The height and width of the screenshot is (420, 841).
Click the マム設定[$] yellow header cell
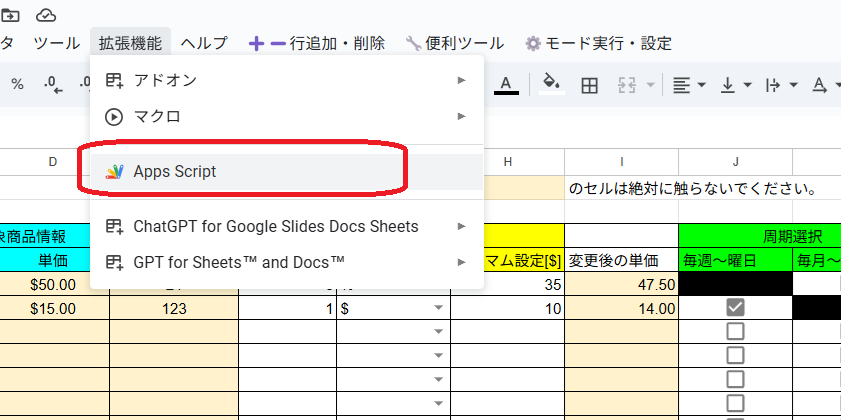coord(524,261)
